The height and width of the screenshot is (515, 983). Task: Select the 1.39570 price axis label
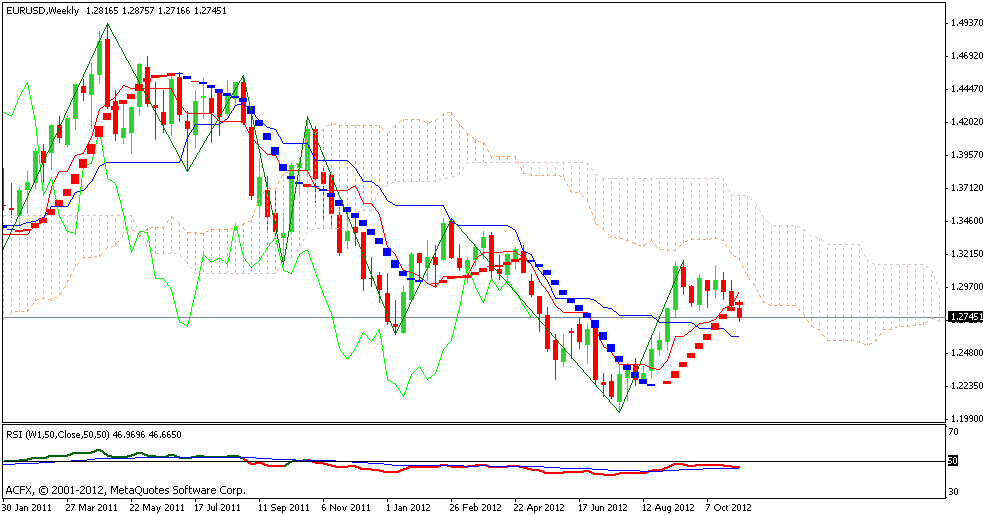point(966,154)
